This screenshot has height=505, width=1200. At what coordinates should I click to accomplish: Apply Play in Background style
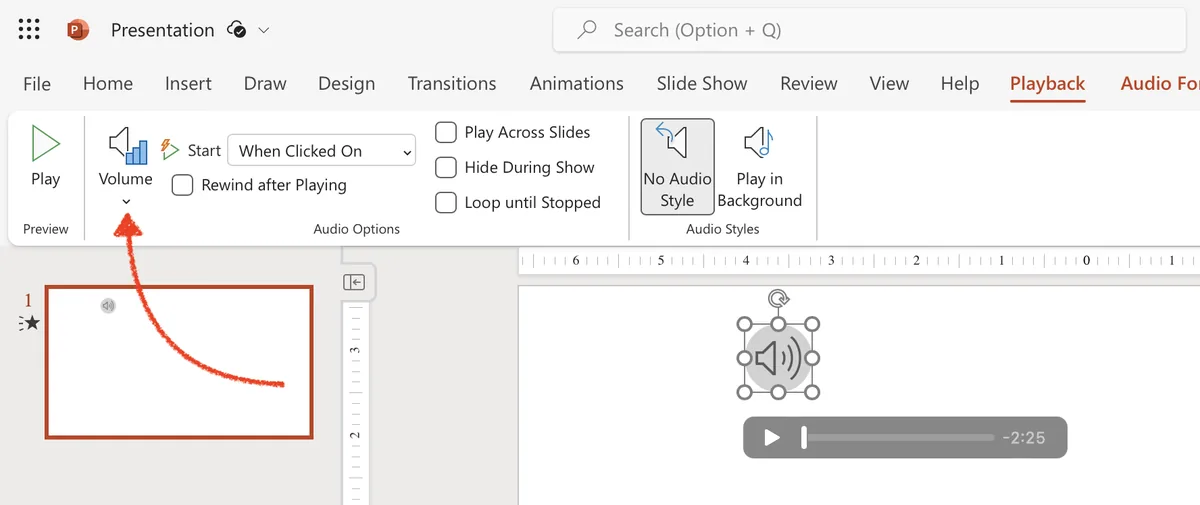click(760, 166)
